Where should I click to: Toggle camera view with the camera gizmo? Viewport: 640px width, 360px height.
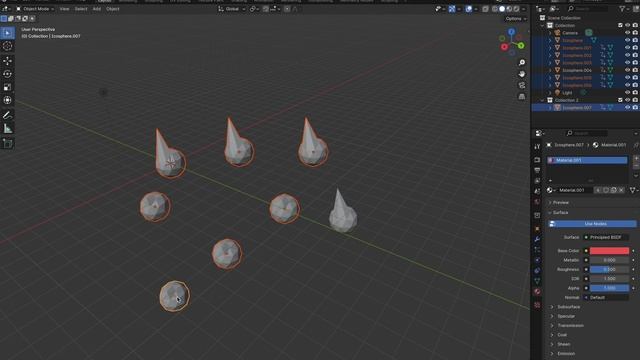[x=522, y=85]
